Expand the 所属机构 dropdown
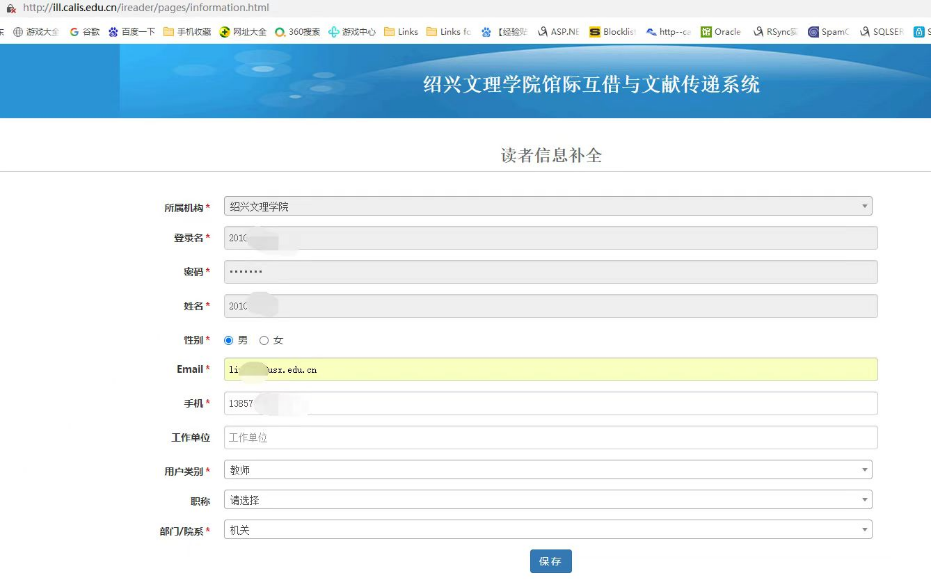The height and width of the screenshot is (587, 931). [x=548, y=207]
